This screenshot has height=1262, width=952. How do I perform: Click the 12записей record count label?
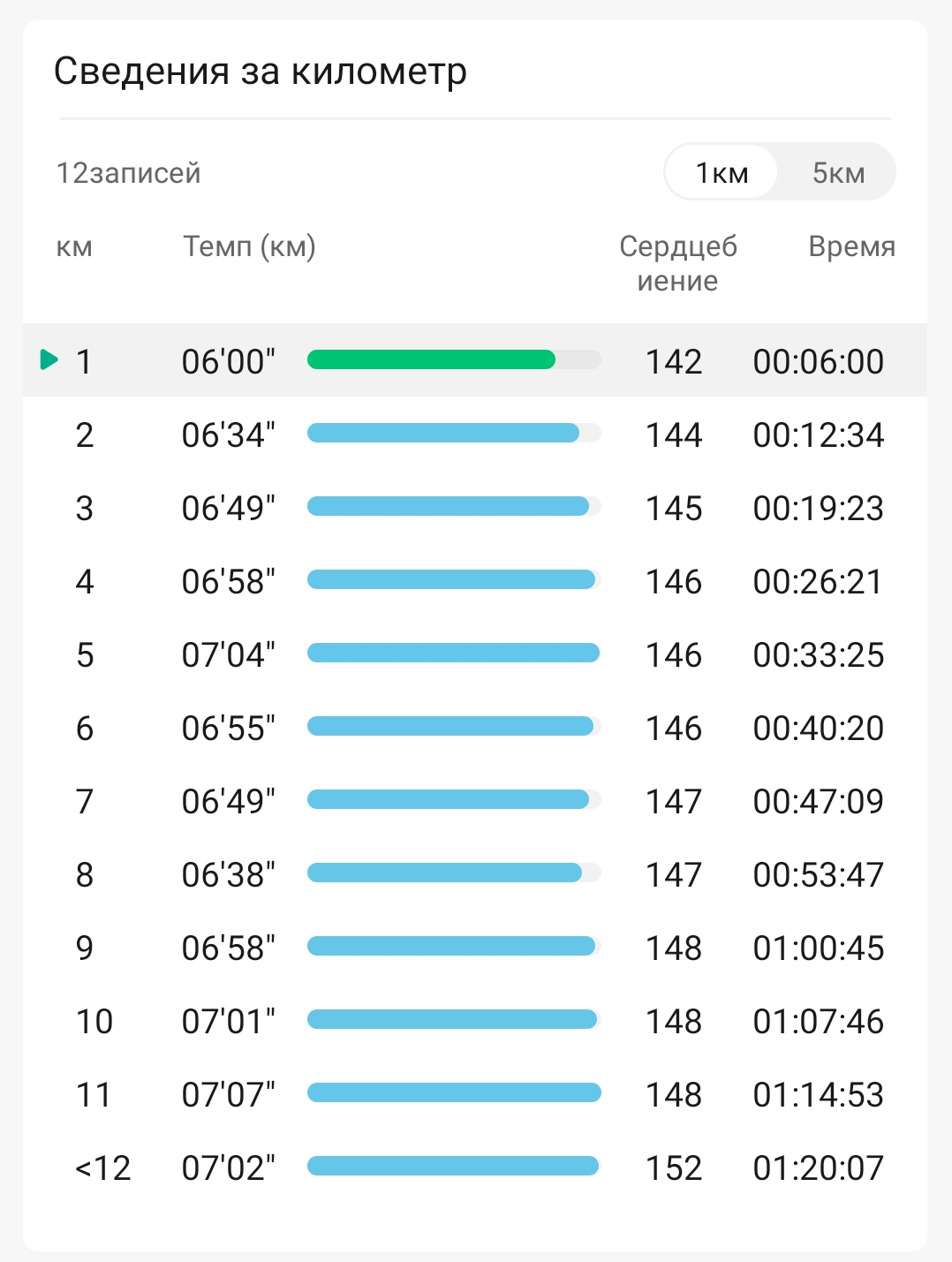coord(129,173)
